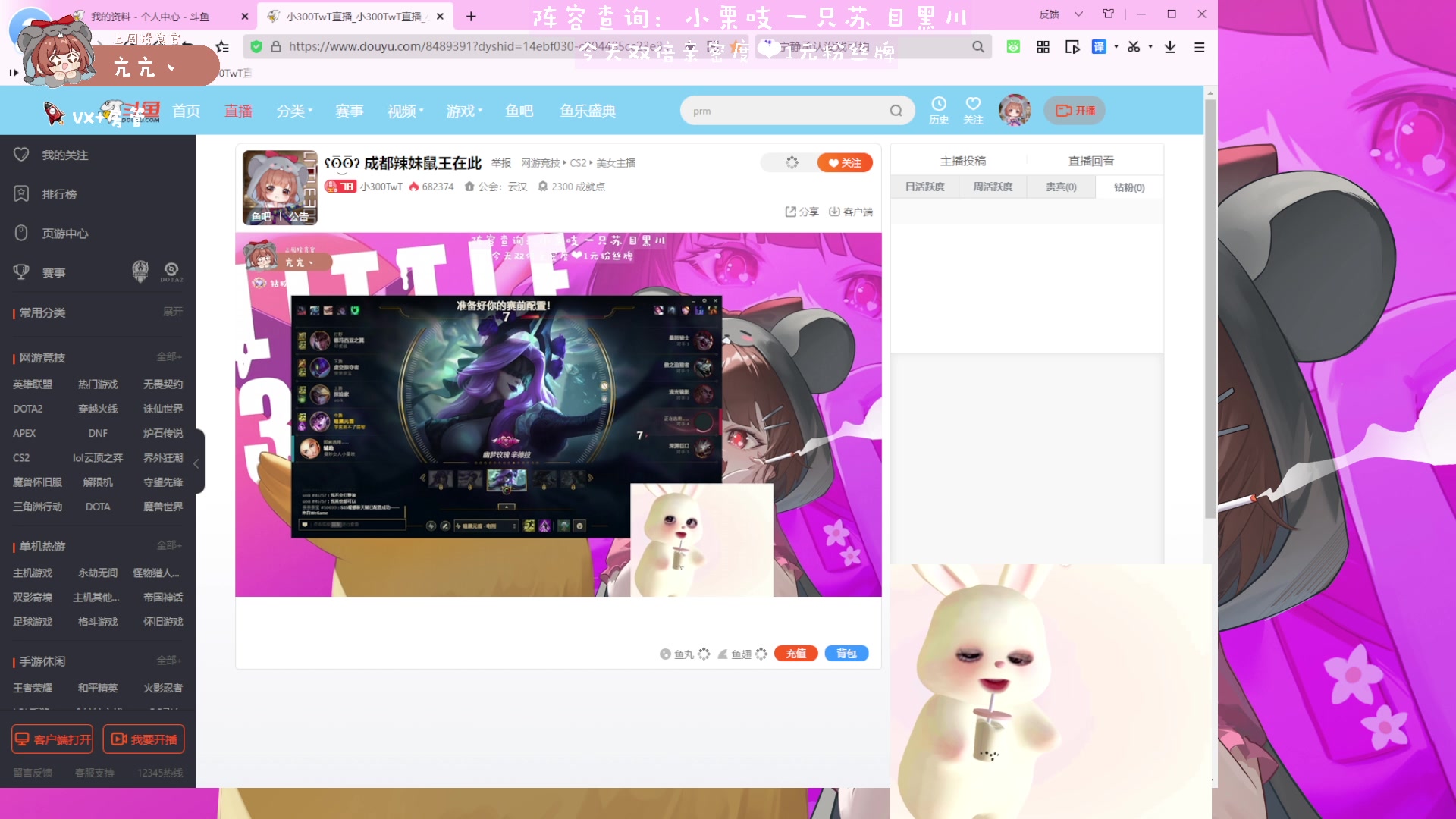The image size is (1456, 819).
Task: Show all 网游竞技 categories via 全部
Action: [169, 356]
